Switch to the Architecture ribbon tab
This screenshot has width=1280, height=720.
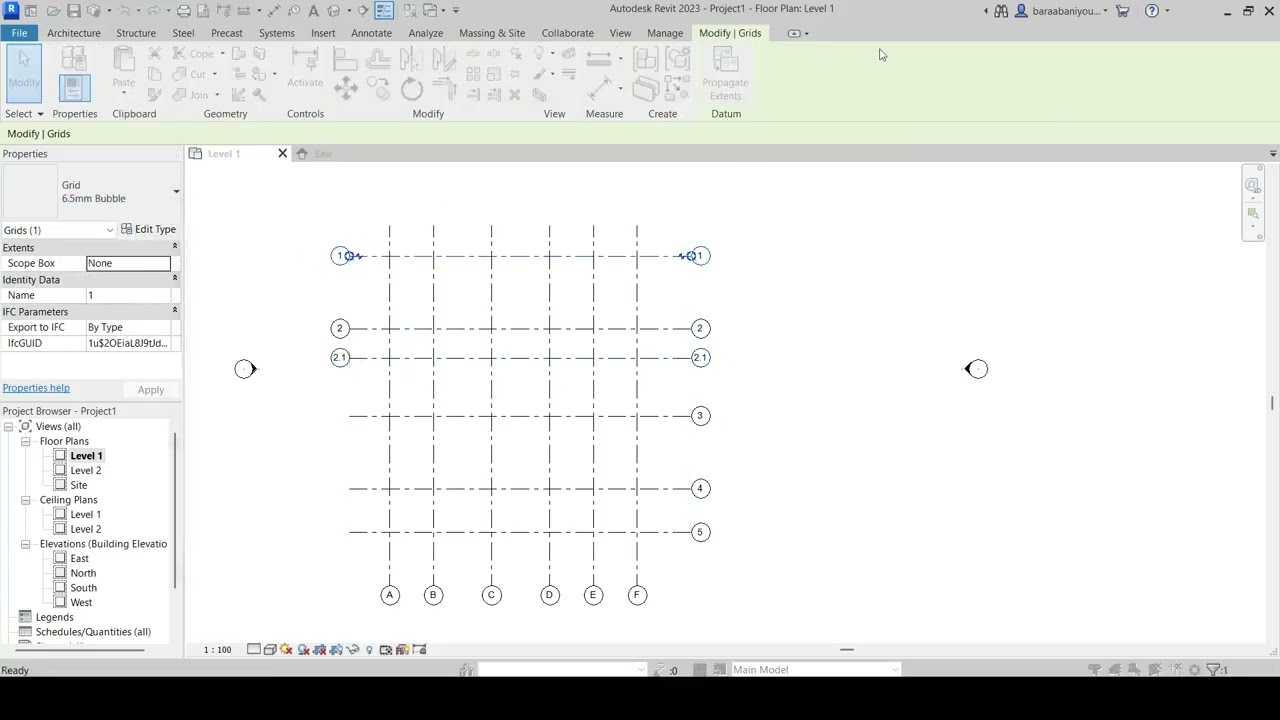[73, 33]
